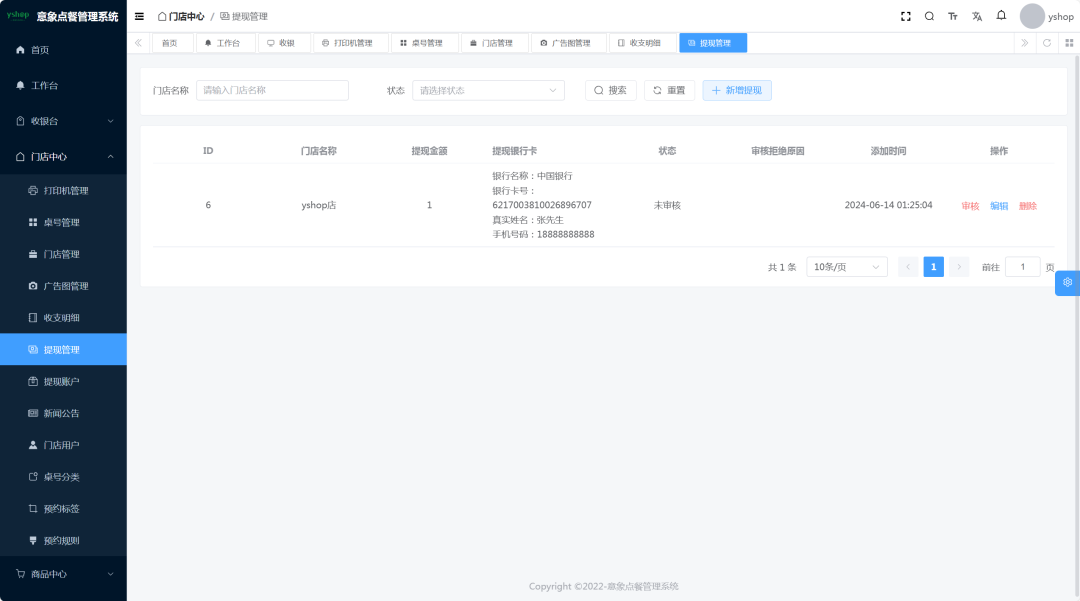Click the 审核 link in the row
This screenshot has width=1080, height=601.
(970, 206)
